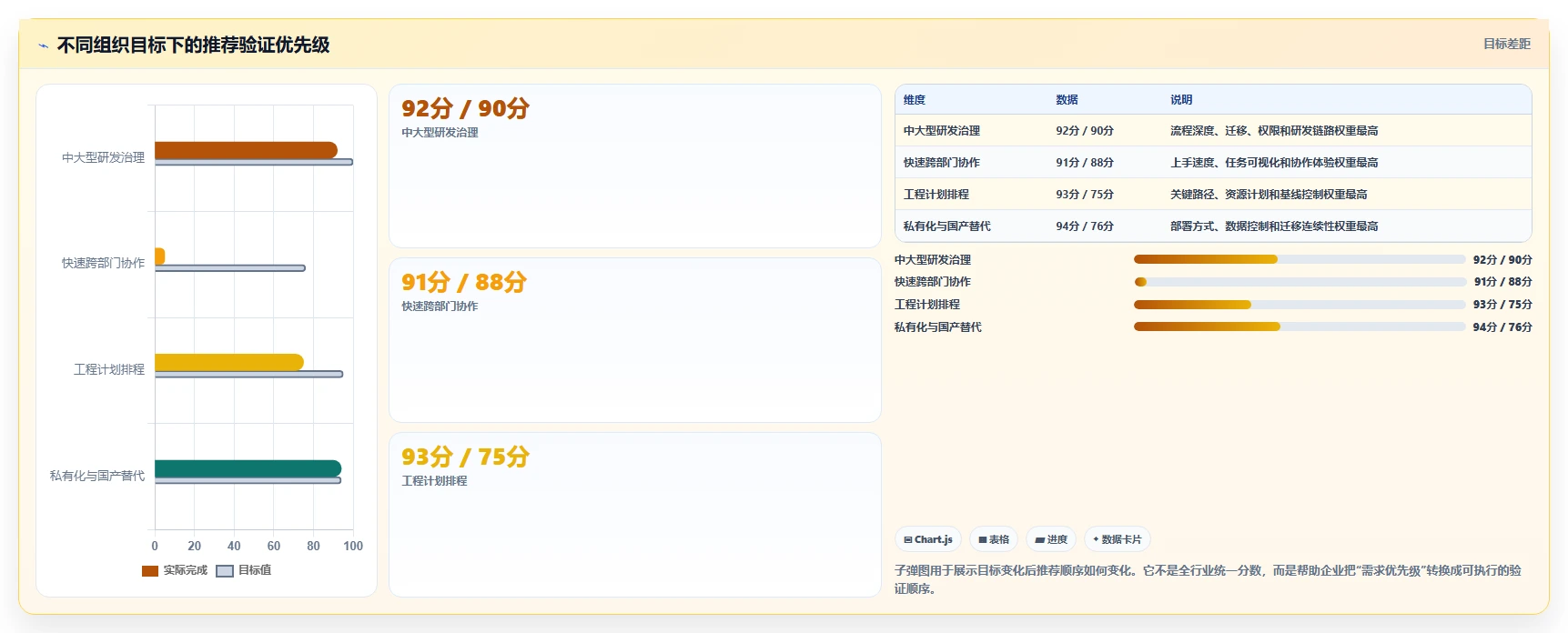
Task: Click the 中大型研发治理 caption in the first card
Action: click(x=440, y=133)
